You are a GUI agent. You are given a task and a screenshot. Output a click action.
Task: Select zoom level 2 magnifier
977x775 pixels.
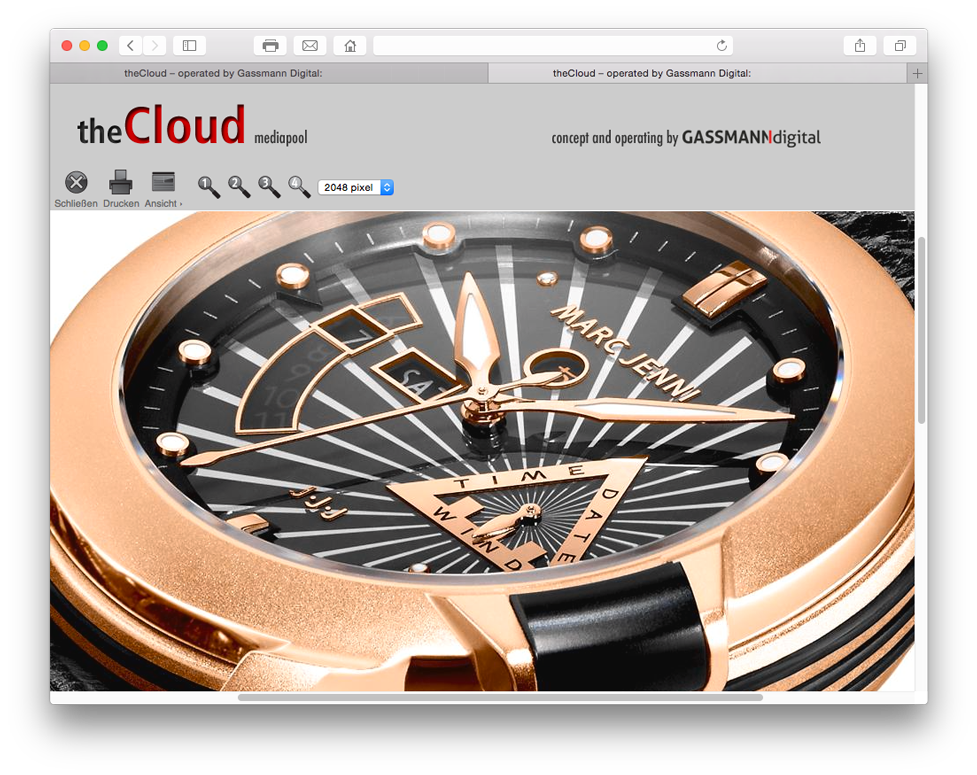[x=239, y=186]
